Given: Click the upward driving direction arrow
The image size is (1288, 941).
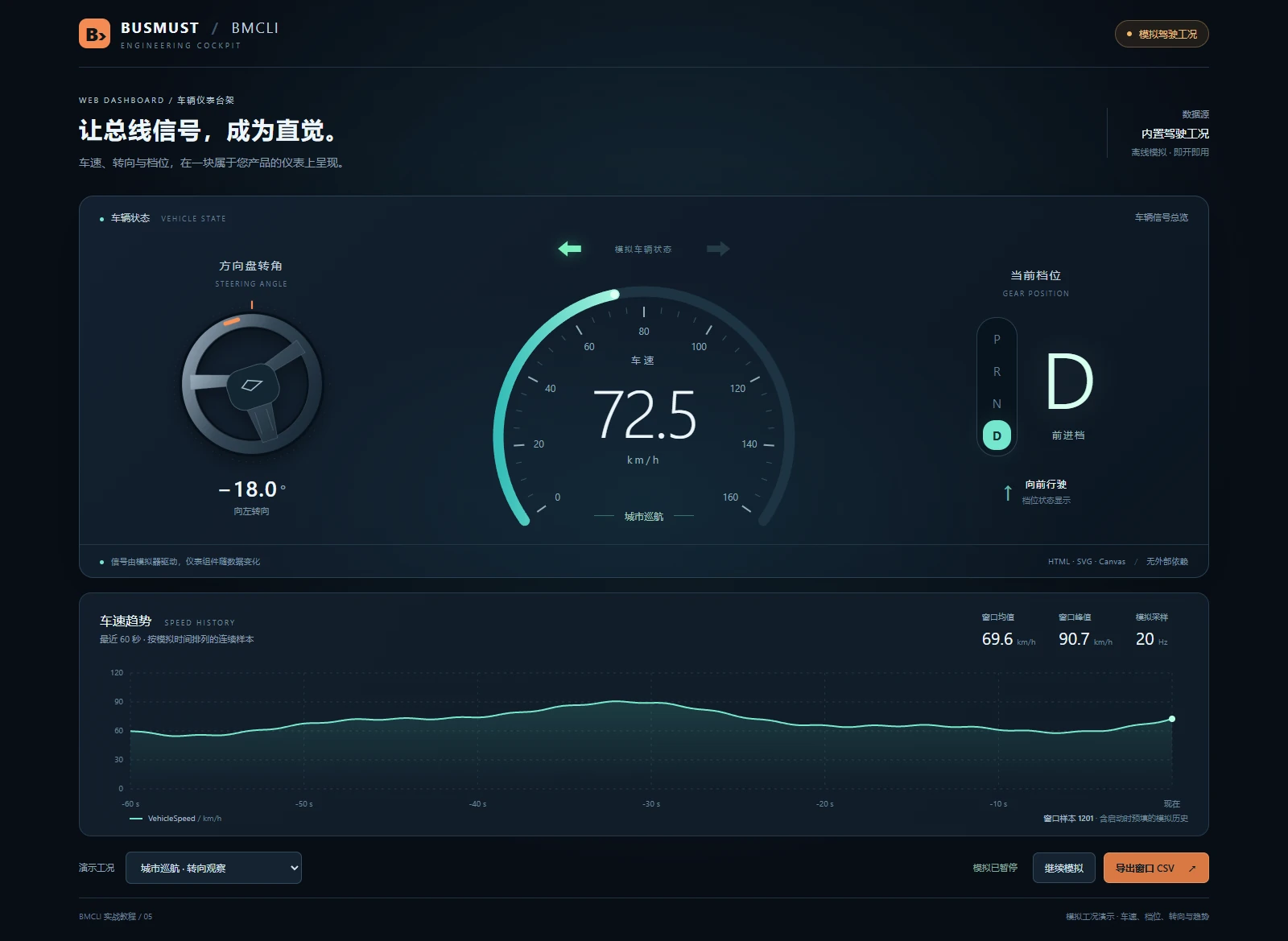Looking at the screenshot, I should [x=1008, y=493].
